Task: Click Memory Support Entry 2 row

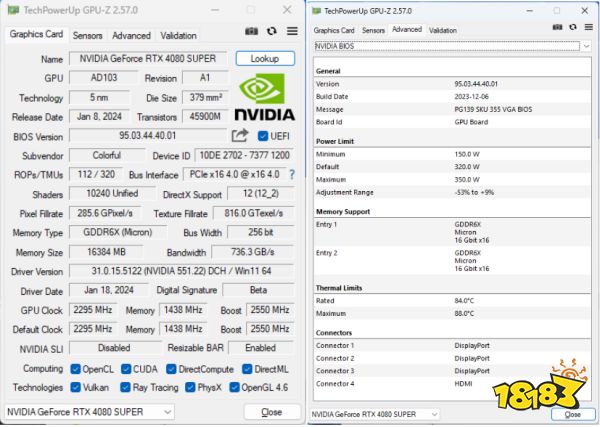Action: tap(452, 261)
